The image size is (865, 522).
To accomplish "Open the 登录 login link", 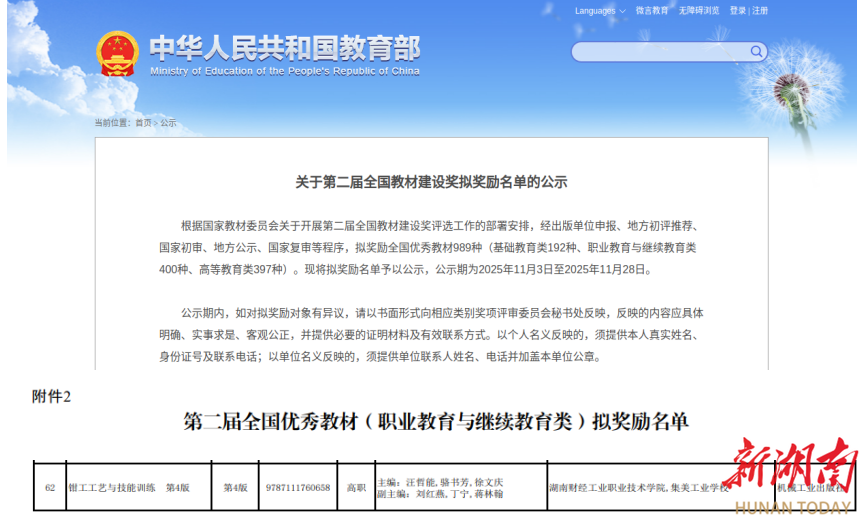I will [737, 11].
